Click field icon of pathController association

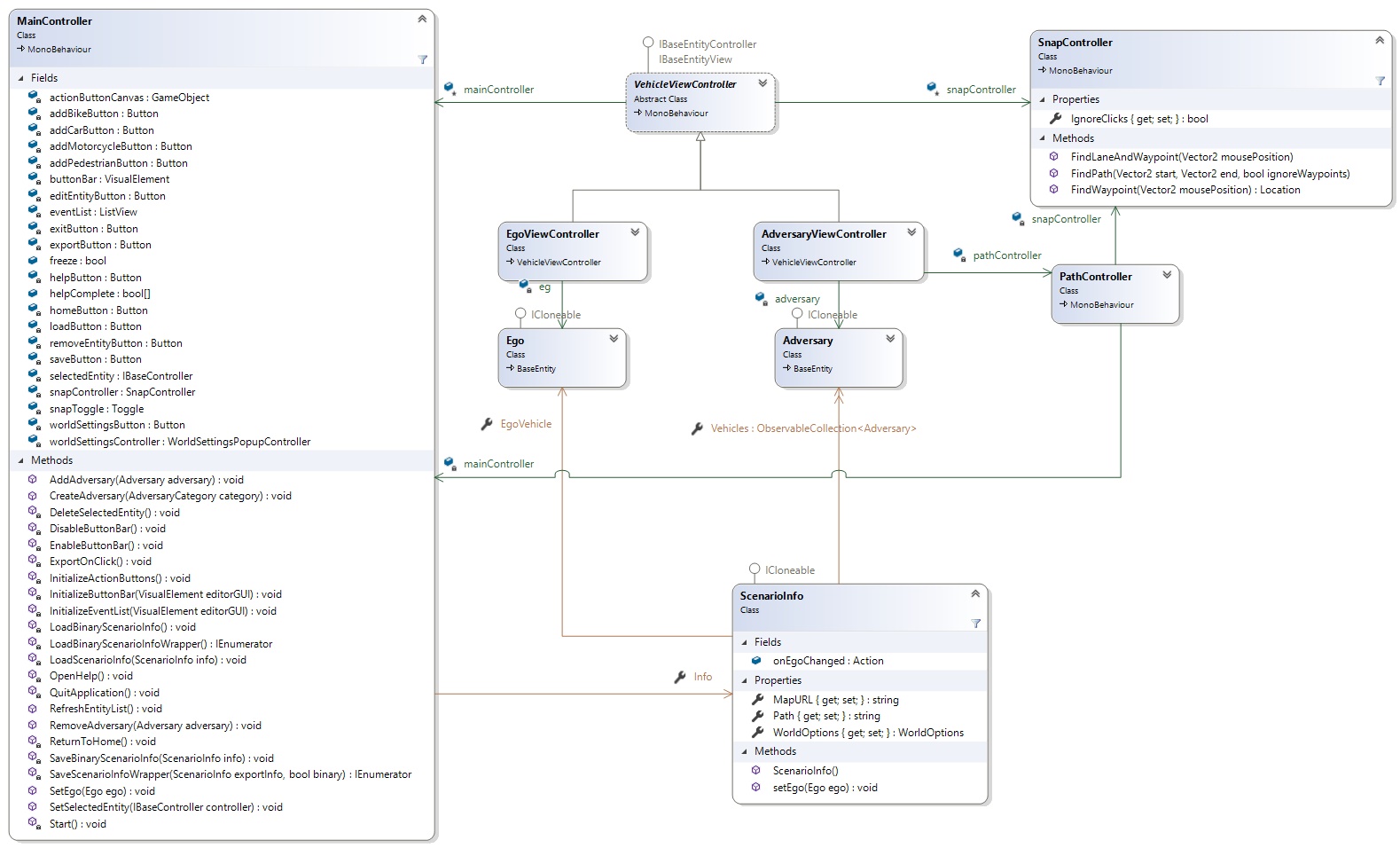pyautogui.click(x=959, y=255)
